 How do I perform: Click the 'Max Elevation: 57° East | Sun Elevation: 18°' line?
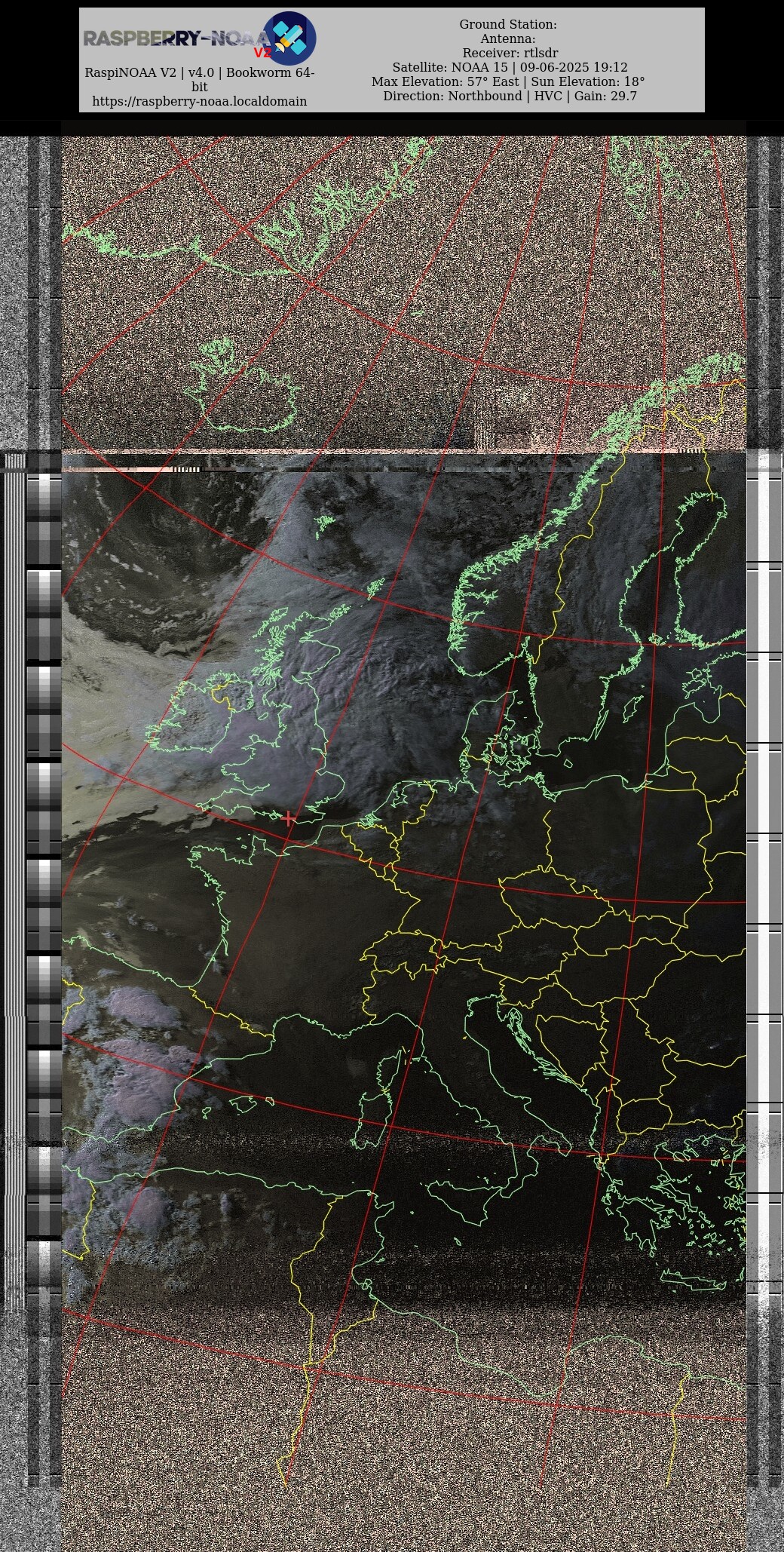tap(508, 81)
